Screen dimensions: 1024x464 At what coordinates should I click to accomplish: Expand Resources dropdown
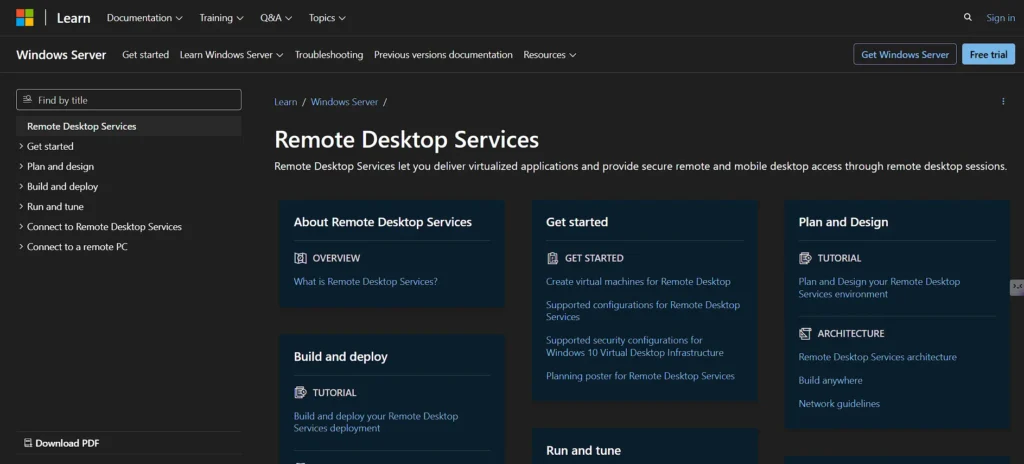(549, 55)
